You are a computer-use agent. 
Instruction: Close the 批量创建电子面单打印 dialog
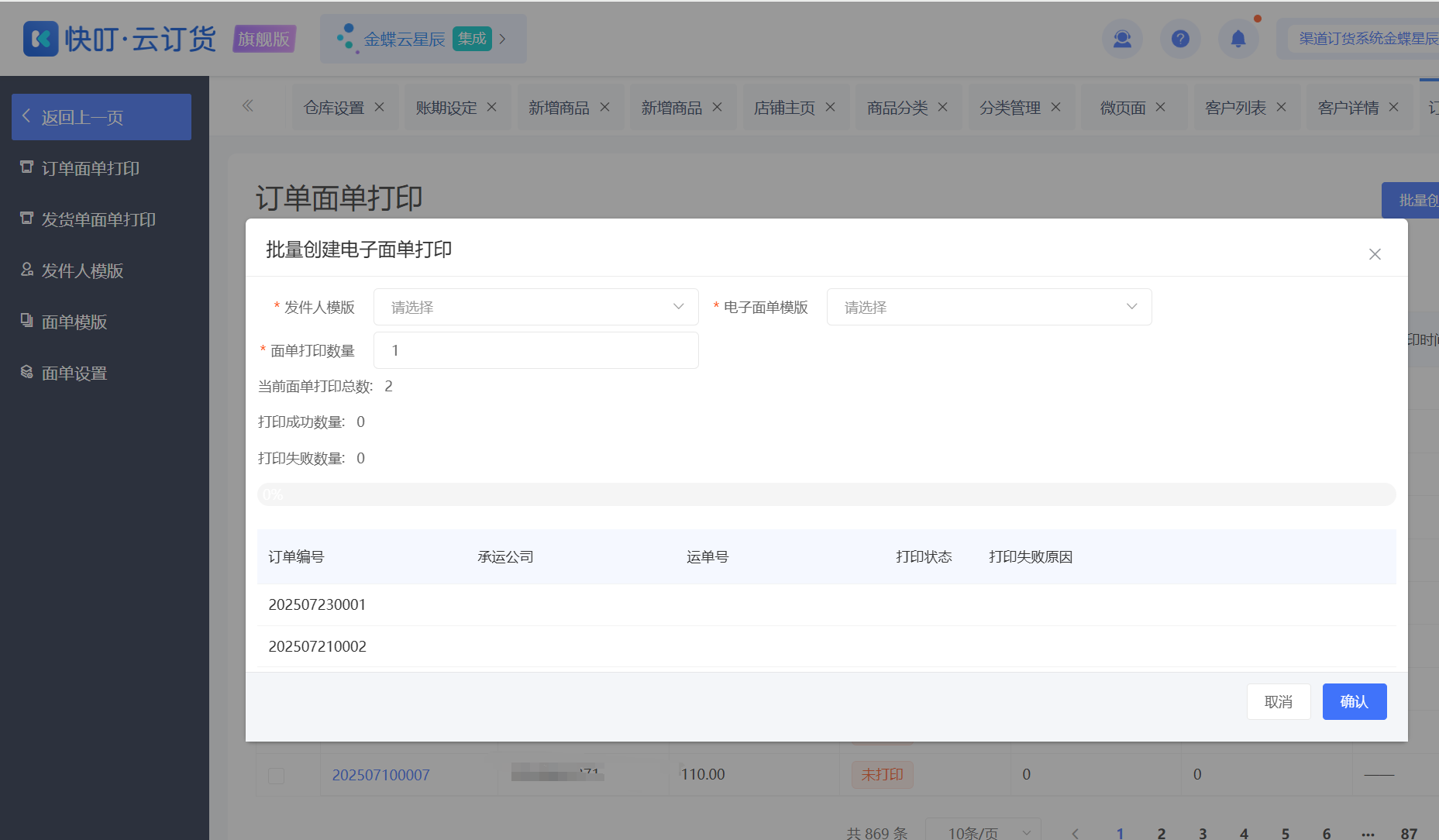1375,254
